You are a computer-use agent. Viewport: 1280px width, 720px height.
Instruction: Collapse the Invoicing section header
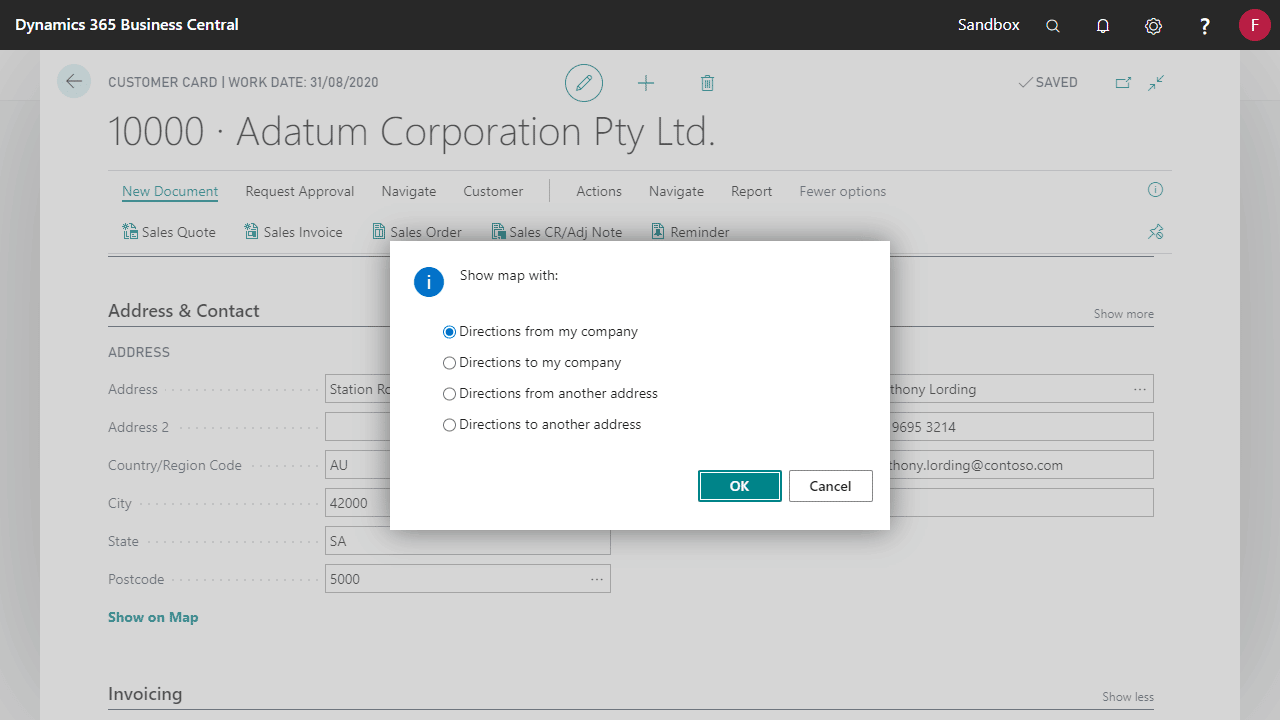tap(145, 694)
